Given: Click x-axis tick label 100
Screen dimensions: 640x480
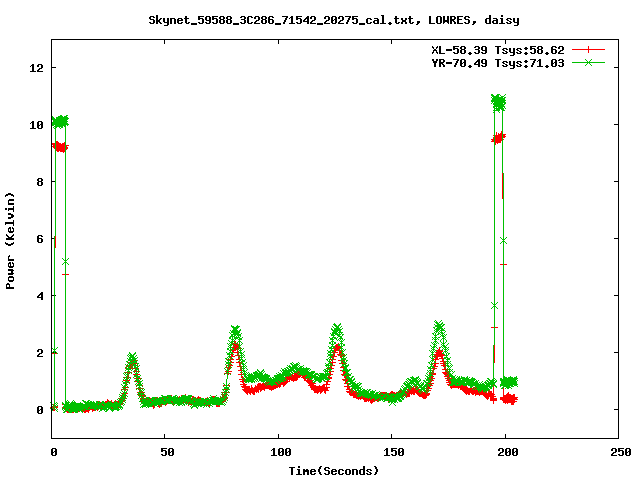Looking at the screenshot, I should (281, 452).
